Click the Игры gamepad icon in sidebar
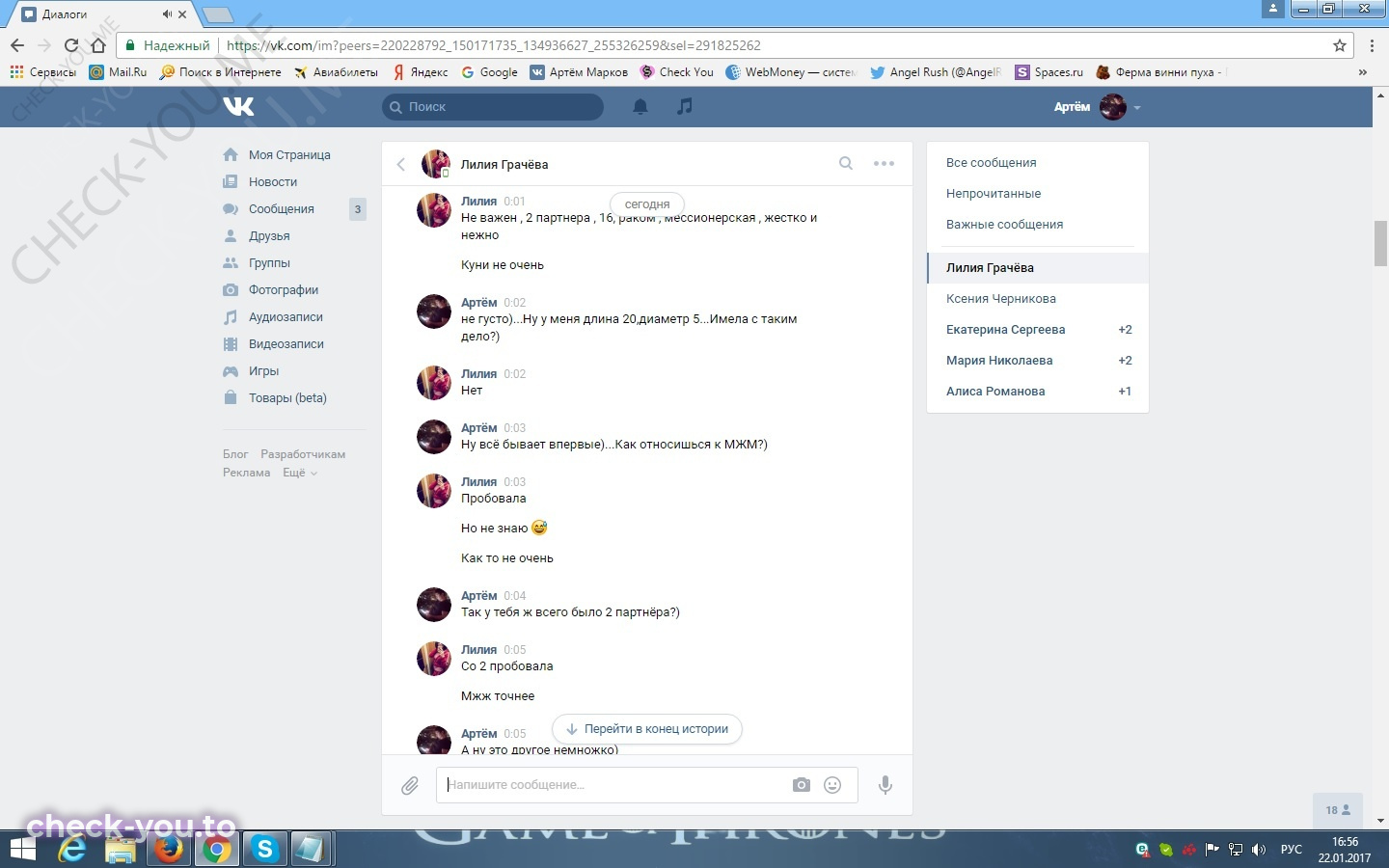 [x=231, y=370]
